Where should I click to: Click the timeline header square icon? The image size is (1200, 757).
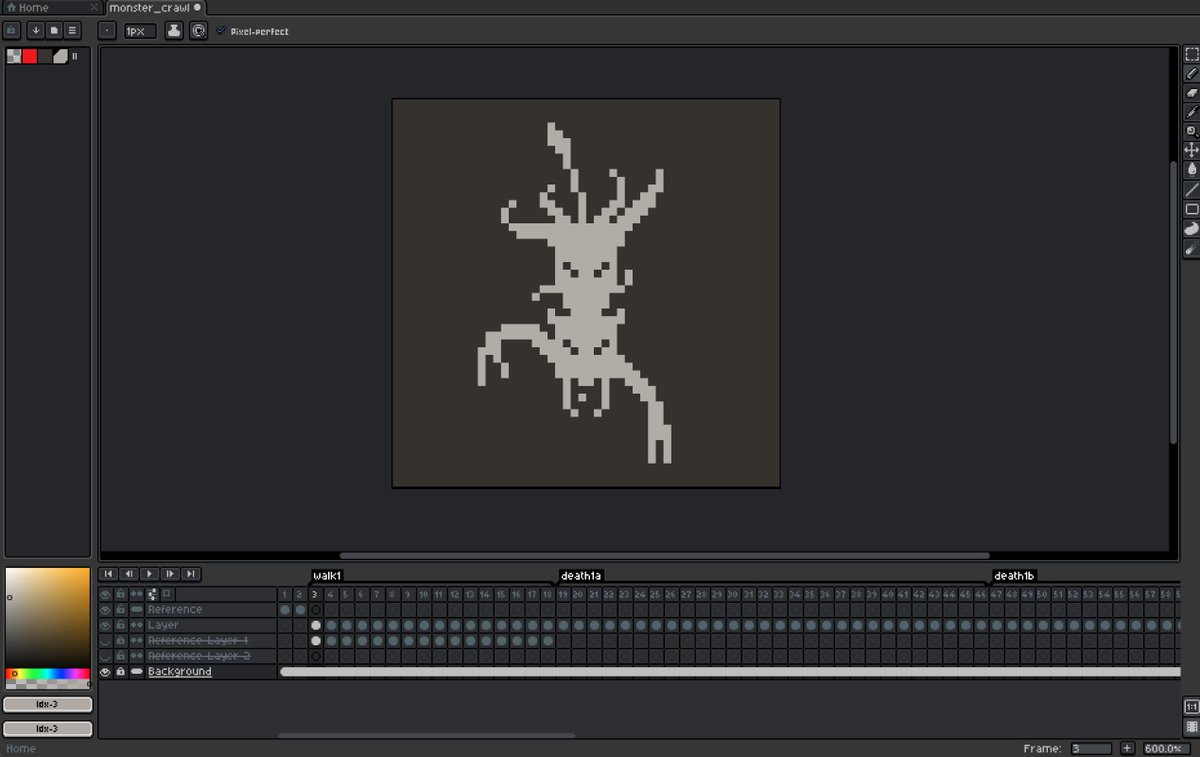tap(167, 594)
